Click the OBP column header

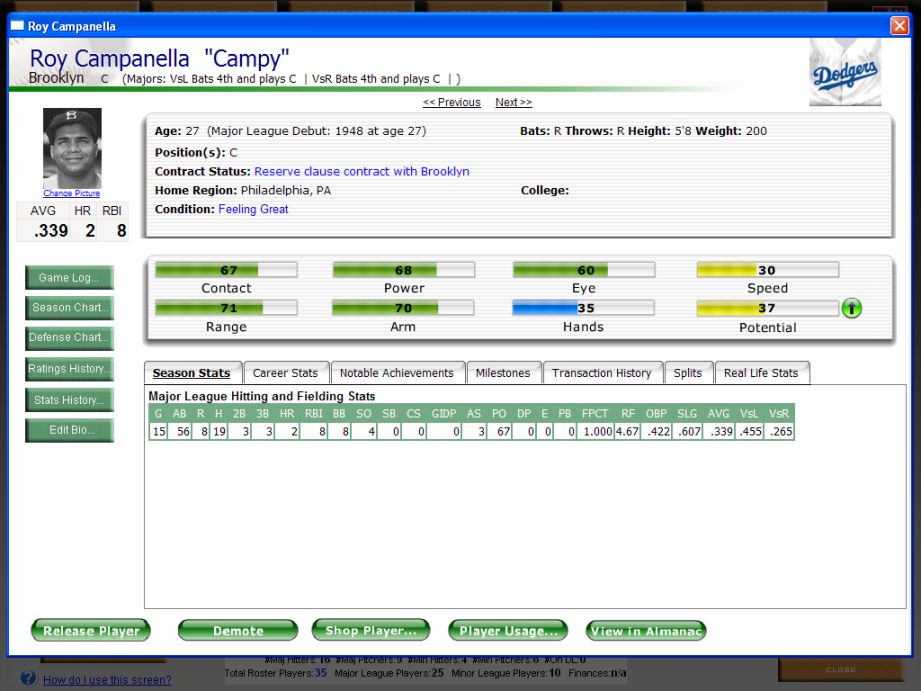click(656, 414)
